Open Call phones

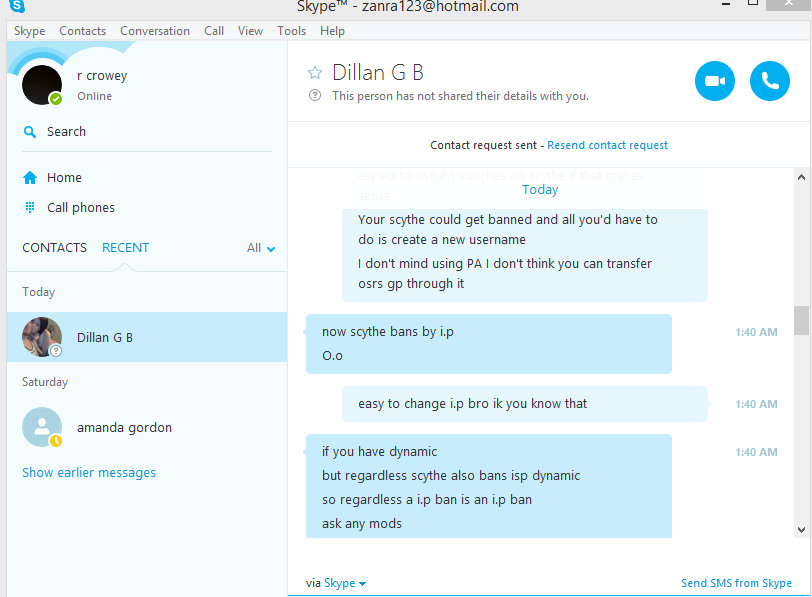(x=81, y=208)
